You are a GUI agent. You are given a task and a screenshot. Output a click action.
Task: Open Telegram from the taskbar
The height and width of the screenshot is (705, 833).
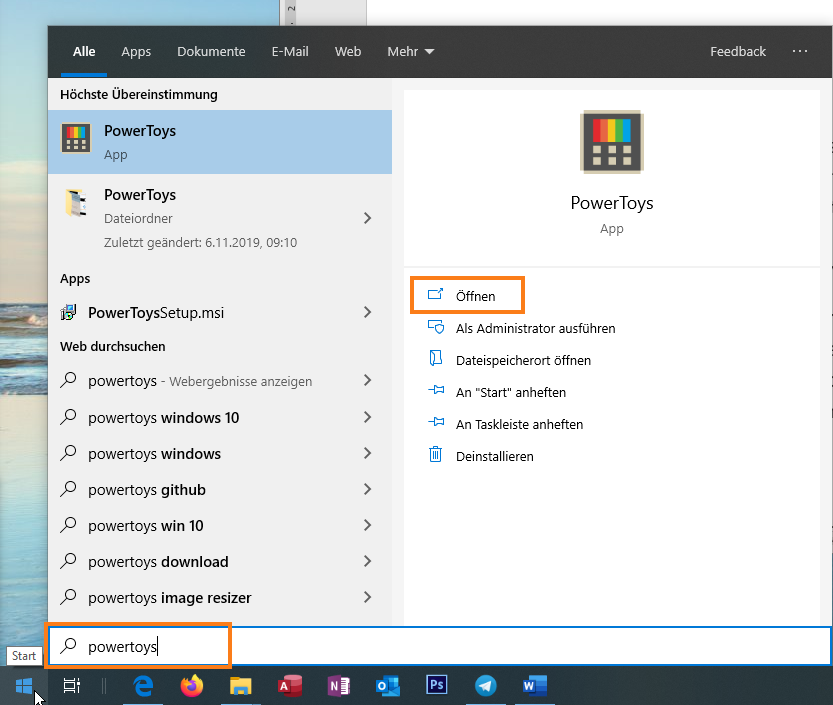click(x=485, y=686)
